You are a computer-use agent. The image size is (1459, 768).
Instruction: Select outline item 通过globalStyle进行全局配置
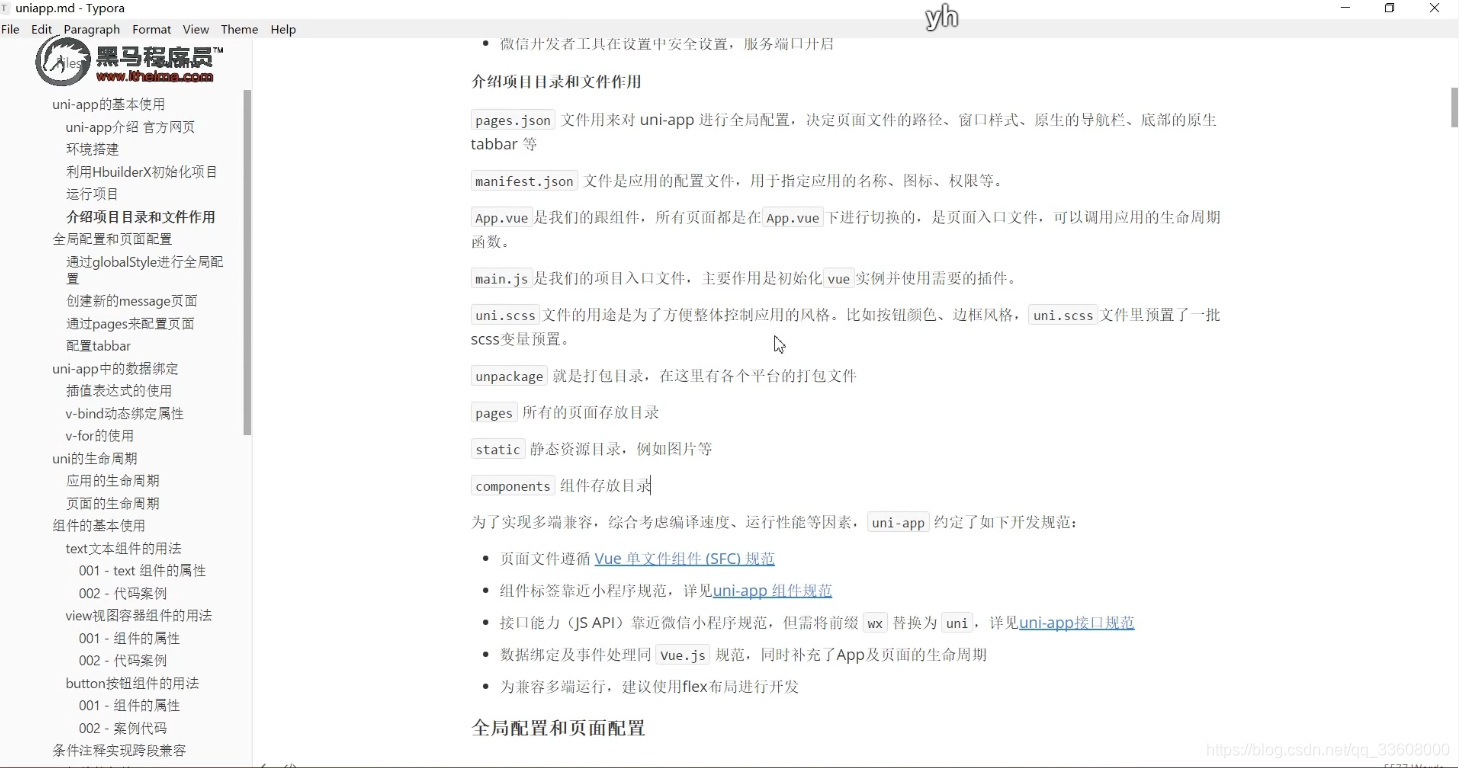145,270
